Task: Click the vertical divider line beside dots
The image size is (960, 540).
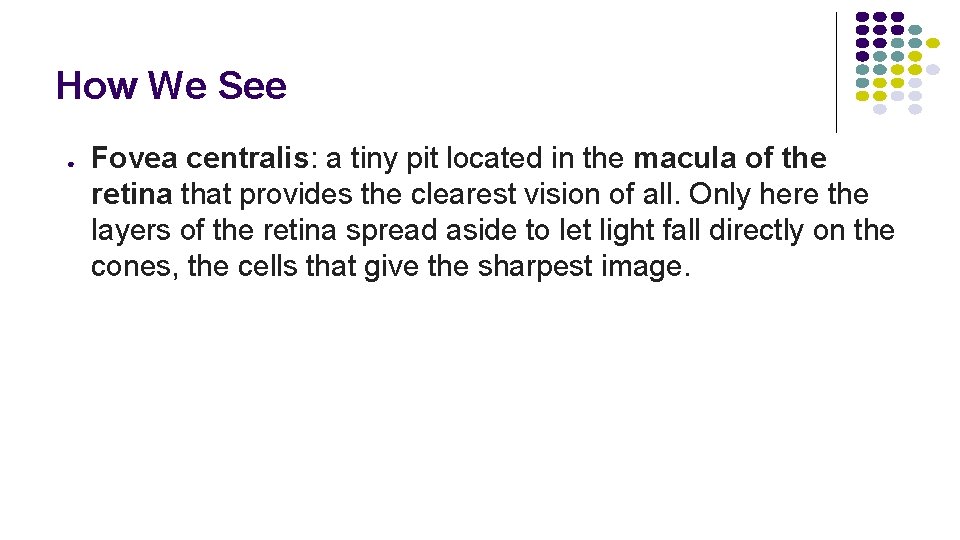Action: [836, 72]
